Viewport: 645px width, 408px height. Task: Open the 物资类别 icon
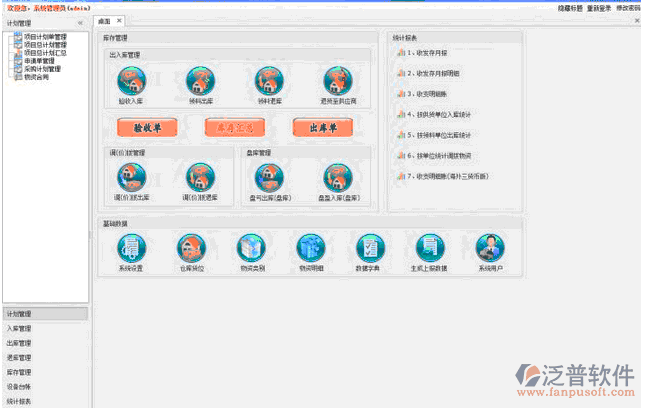(x=251, y=248)
